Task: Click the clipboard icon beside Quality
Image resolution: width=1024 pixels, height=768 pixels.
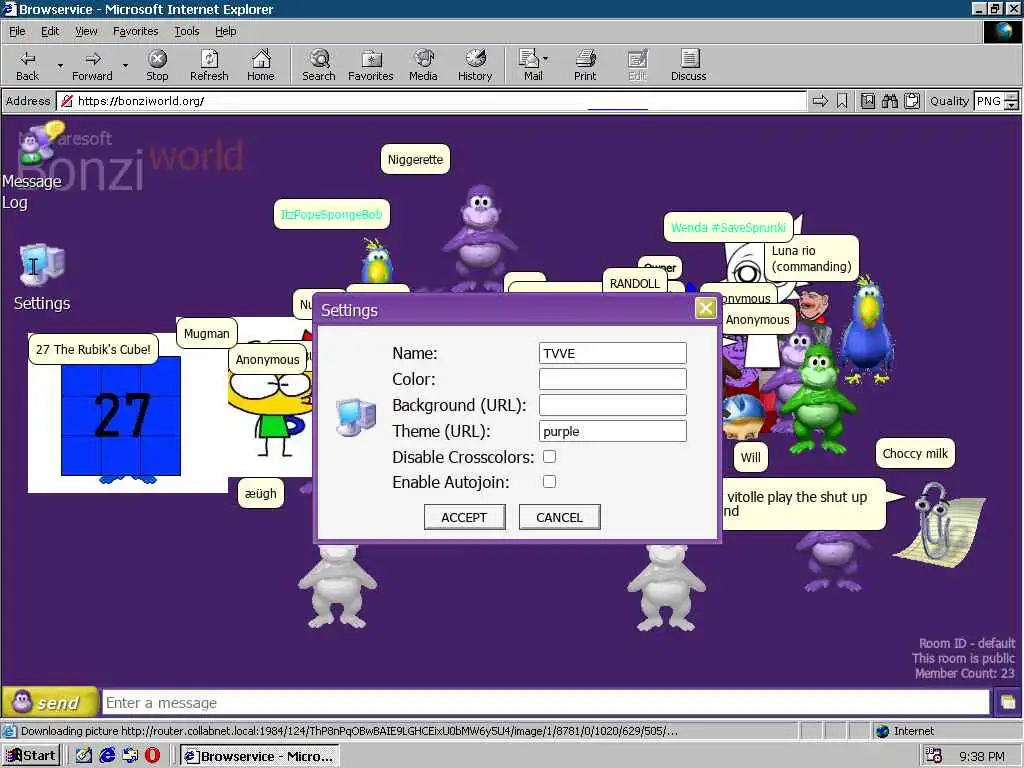Action: point(912,101)
